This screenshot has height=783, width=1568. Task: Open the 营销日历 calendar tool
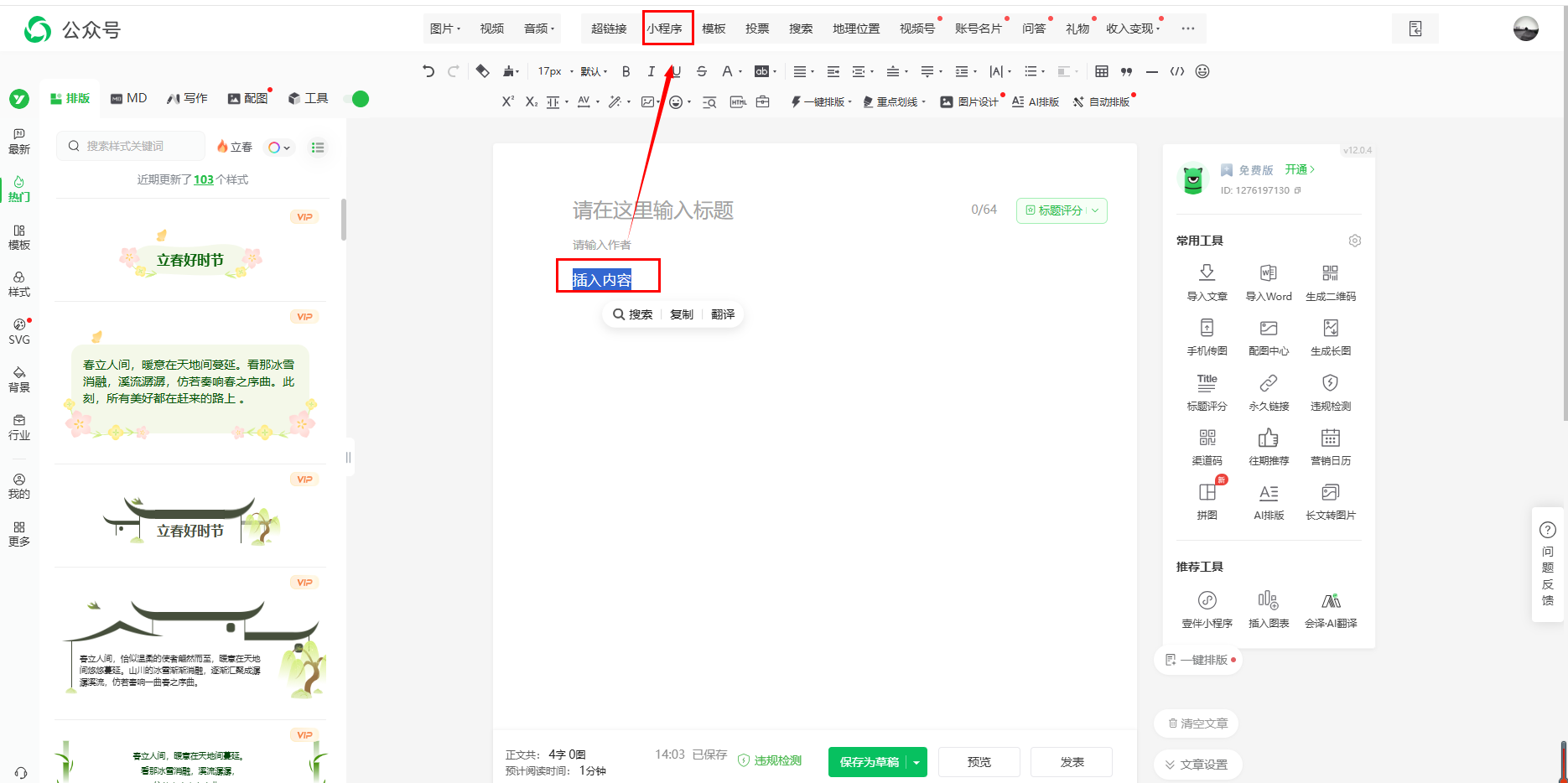pyautogui.click(x=1331, y=446)
